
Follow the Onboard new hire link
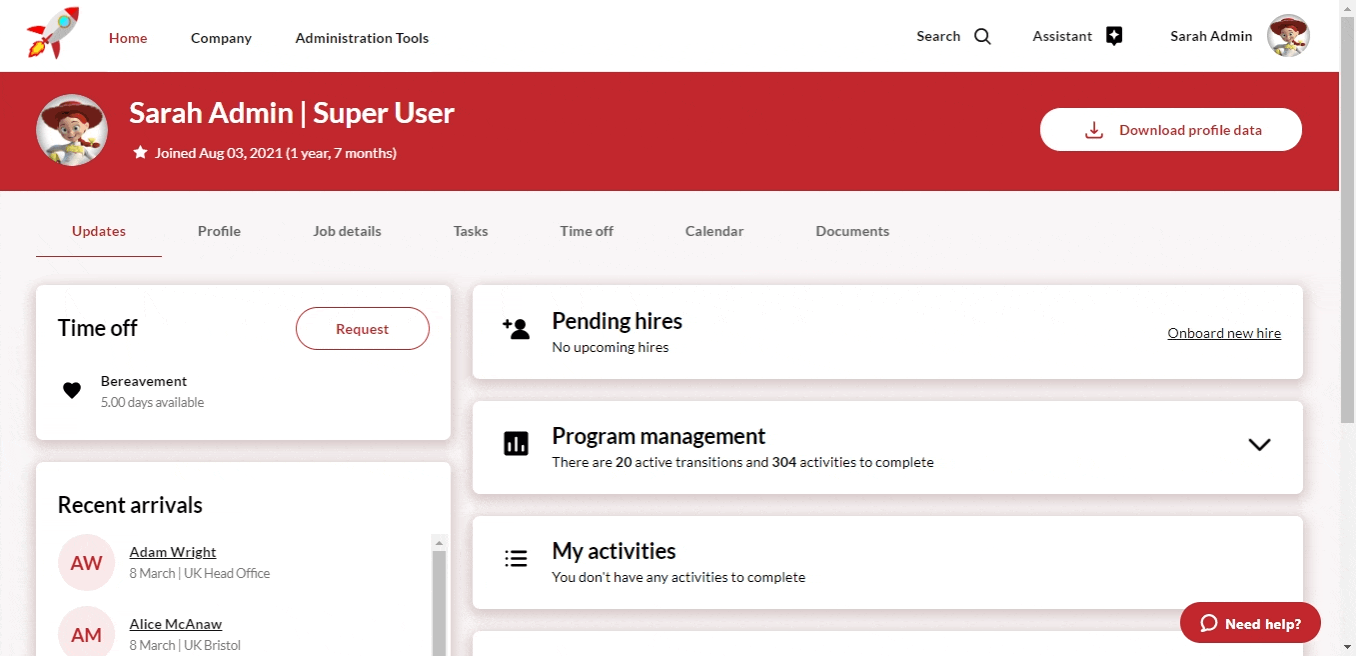(x=1224, y=333)
